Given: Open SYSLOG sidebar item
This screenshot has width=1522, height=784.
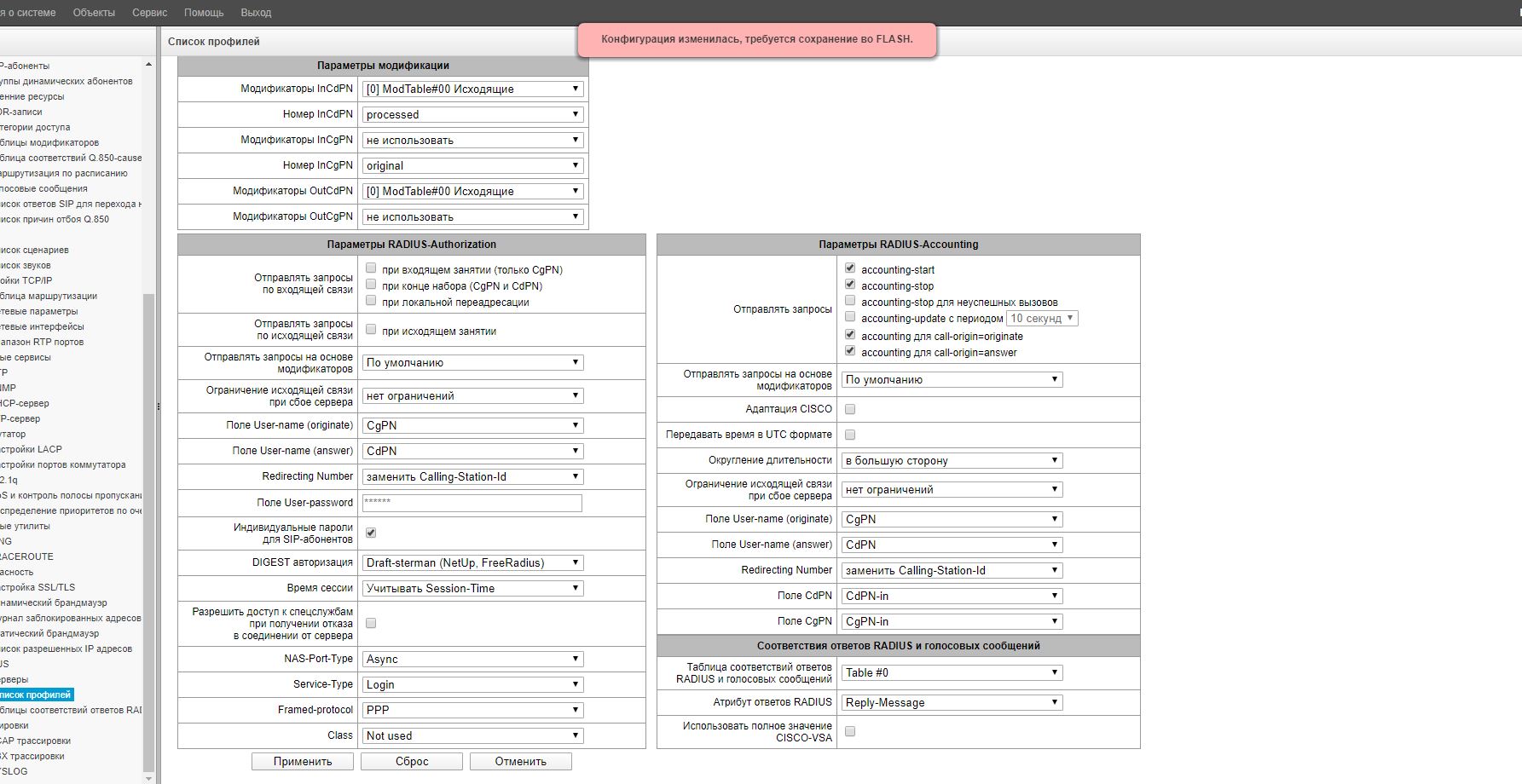Looking at the screenshot, I should pyautogui.click(x=14, y=771).
